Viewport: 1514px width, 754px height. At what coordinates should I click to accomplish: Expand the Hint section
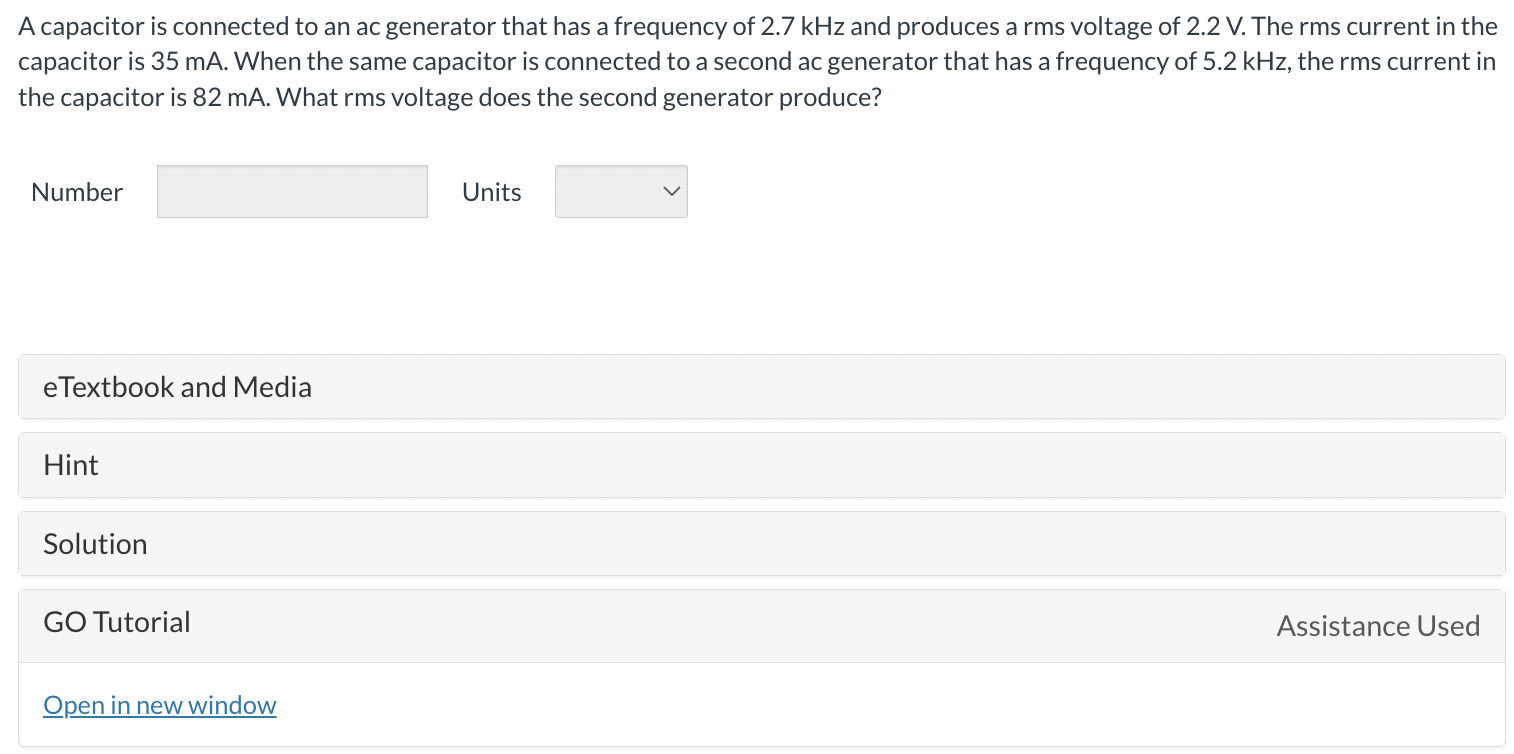(x=761, y=465)
